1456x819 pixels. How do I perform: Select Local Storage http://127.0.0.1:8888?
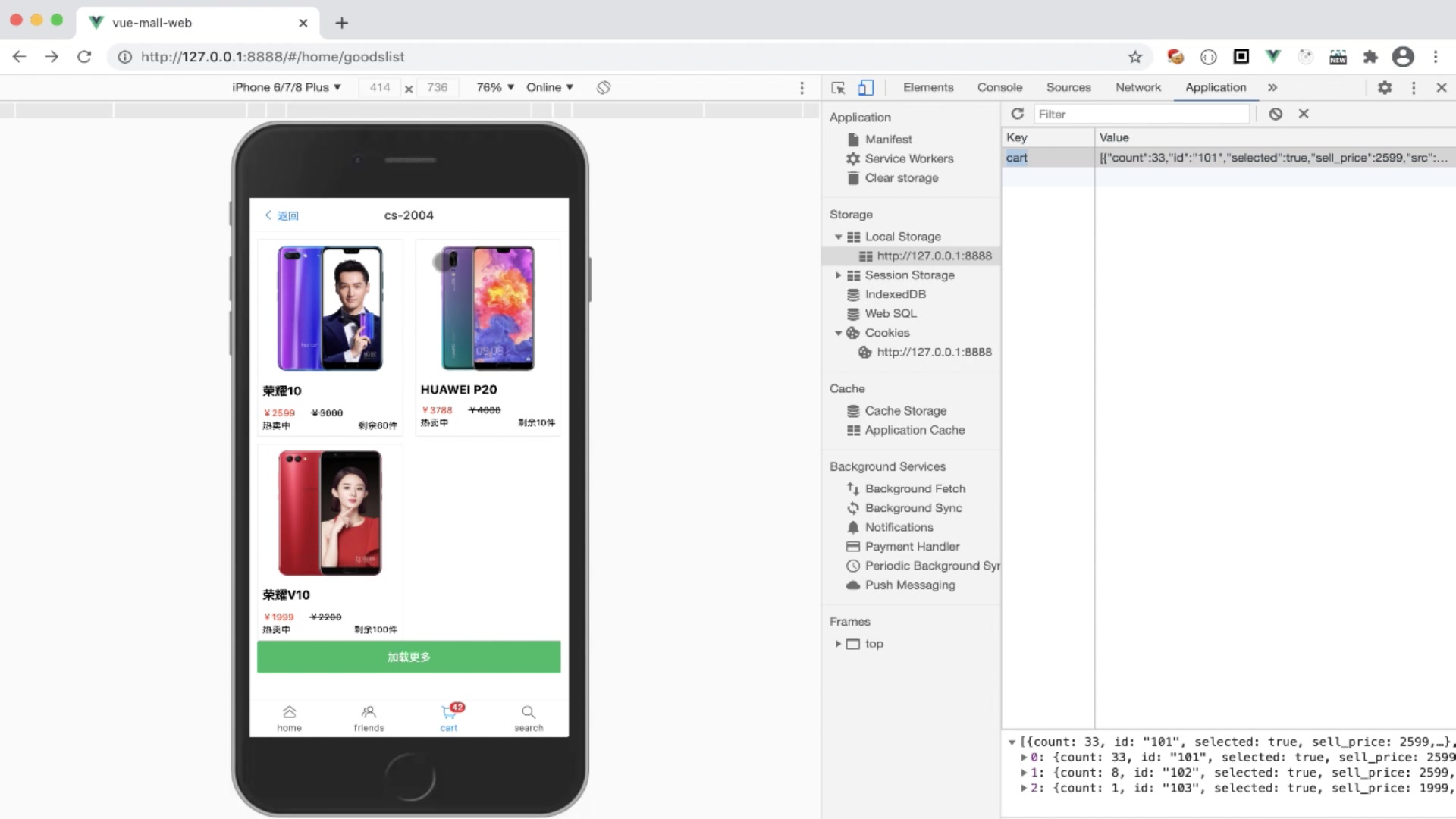[934, 256]
